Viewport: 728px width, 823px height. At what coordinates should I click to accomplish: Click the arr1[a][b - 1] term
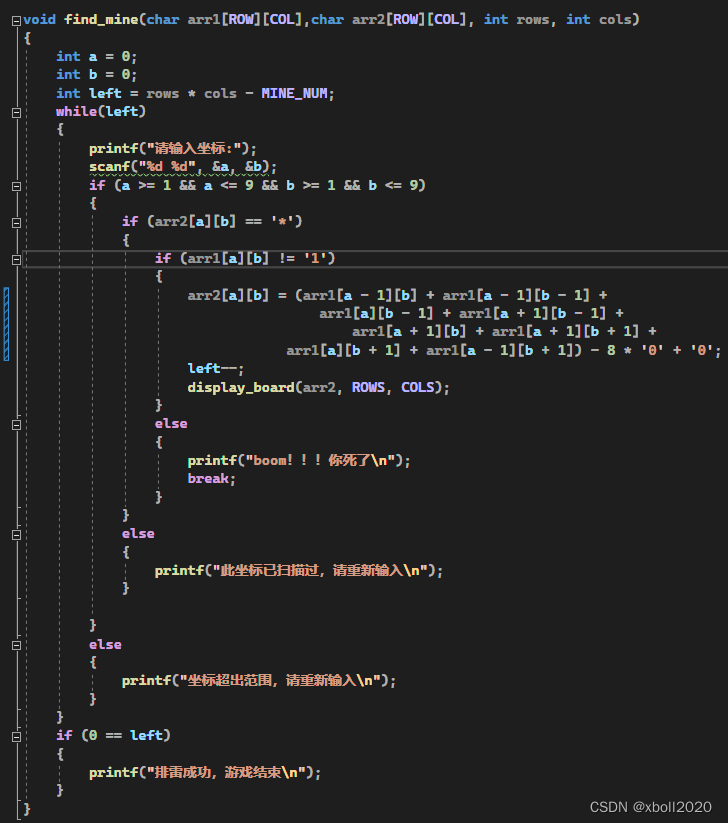(376, 313)
